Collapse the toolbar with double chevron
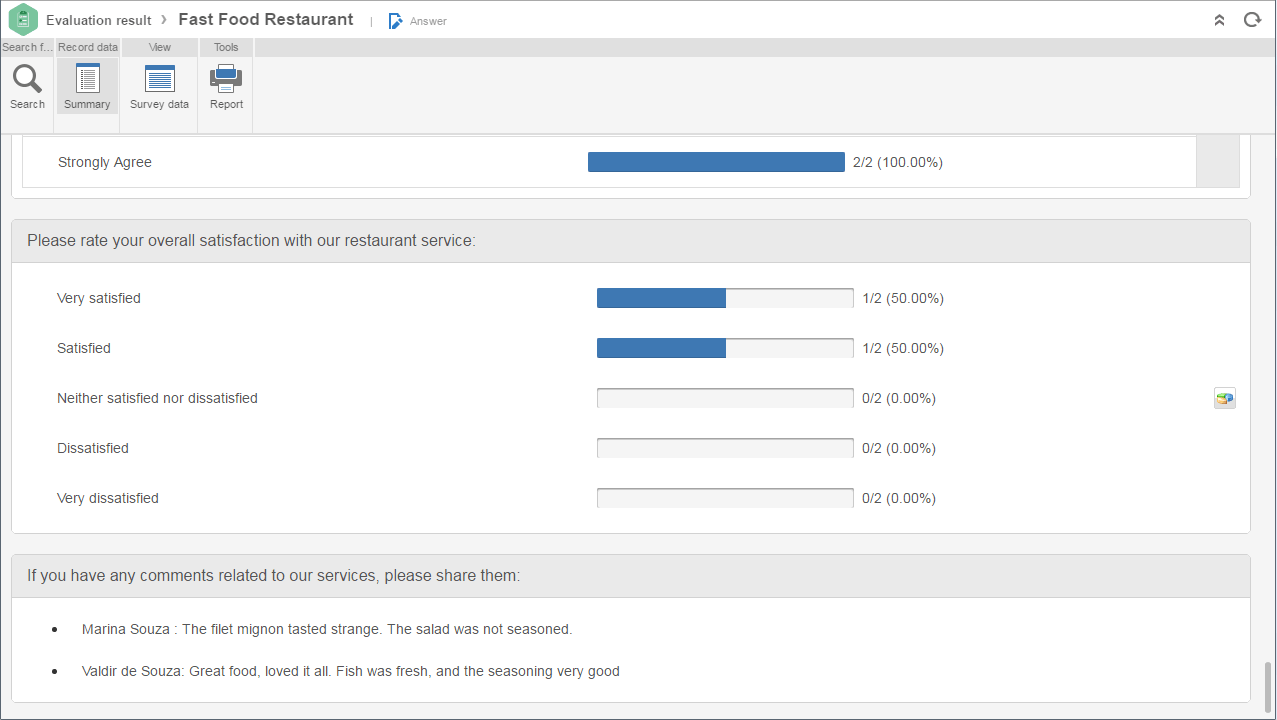Image resolution: width=1277 pixels, height=720 pixels. click(1219, 20)
